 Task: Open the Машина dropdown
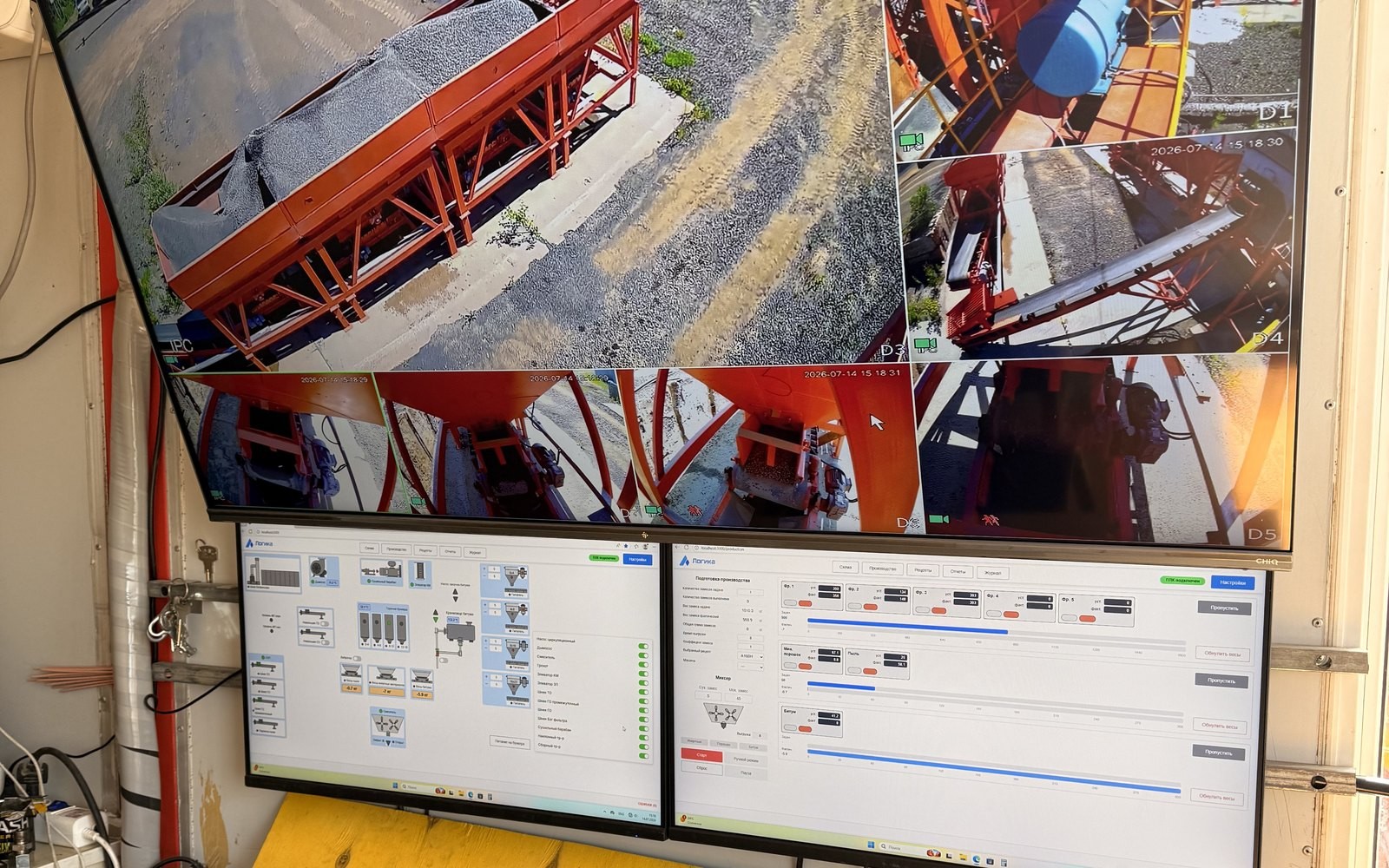tap(749, 667)
